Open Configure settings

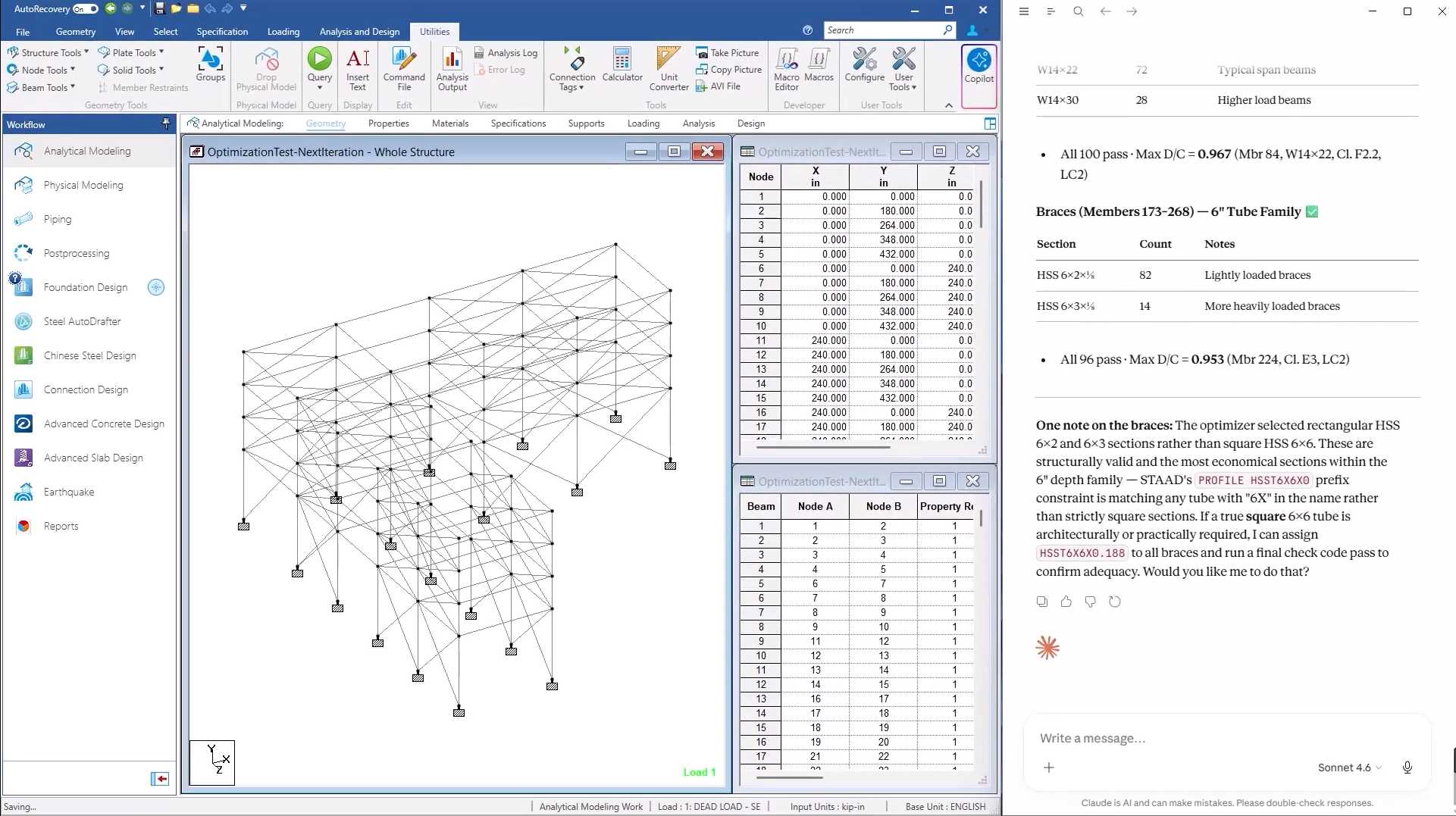pyautogui.click(x=864, y=64)
